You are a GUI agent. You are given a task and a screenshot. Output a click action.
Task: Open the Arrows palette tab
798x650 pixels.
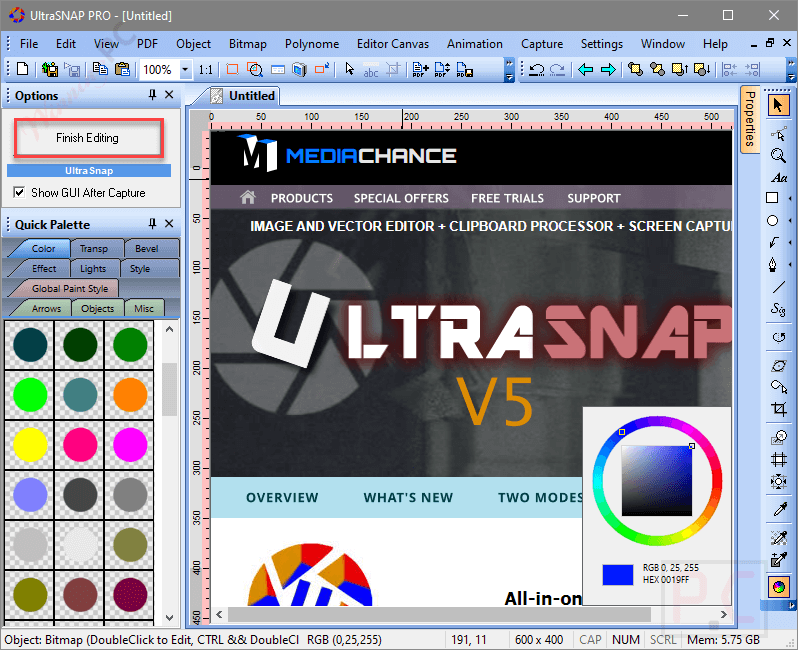(x=46, y=308)
